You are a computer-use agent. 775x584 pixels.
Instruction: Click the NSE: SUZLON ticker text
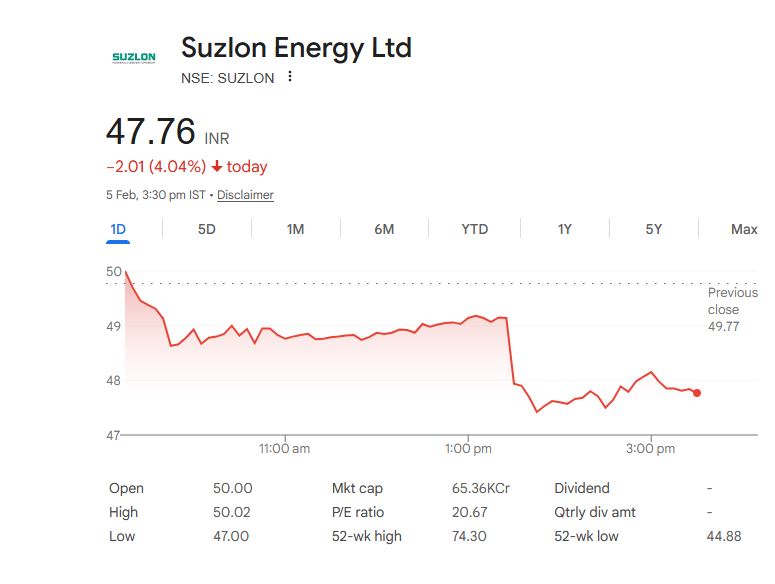tap(227, 78)
